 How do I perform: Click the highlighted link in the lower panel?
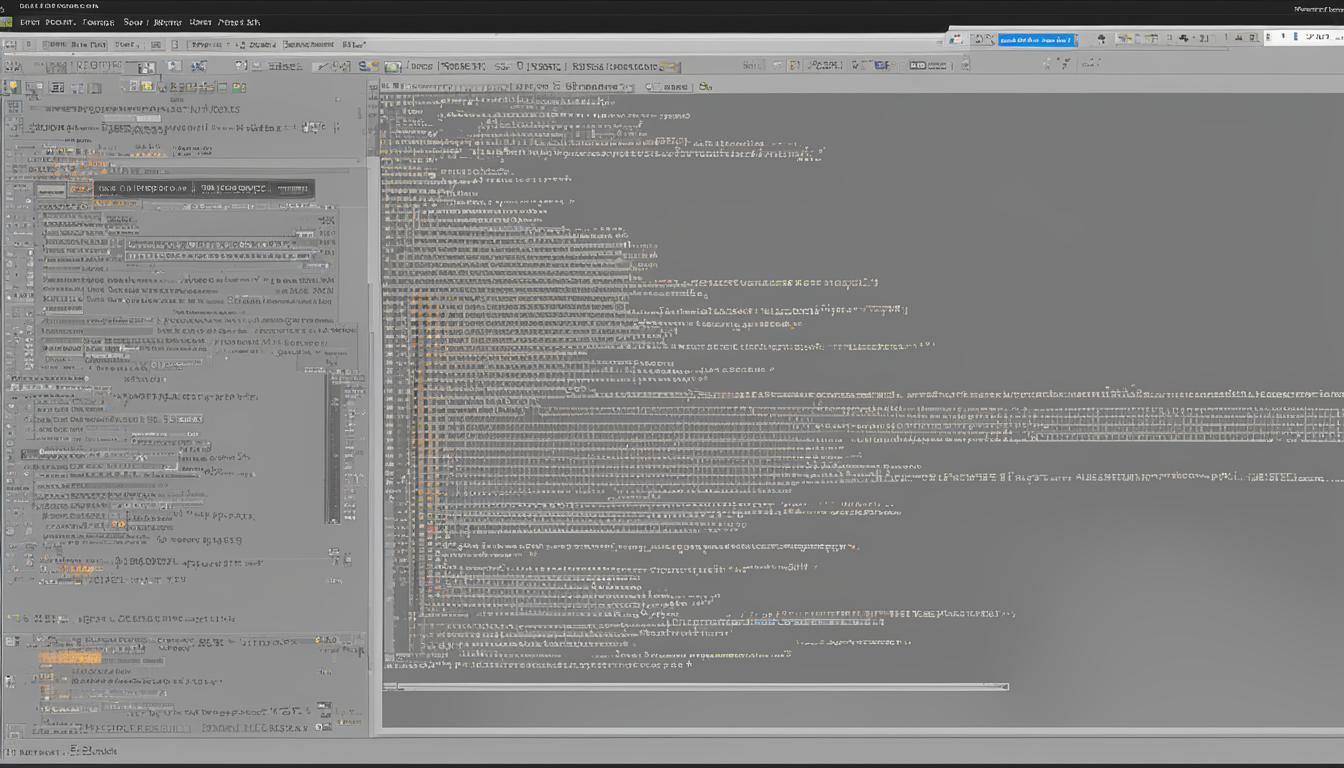point(765,620)
